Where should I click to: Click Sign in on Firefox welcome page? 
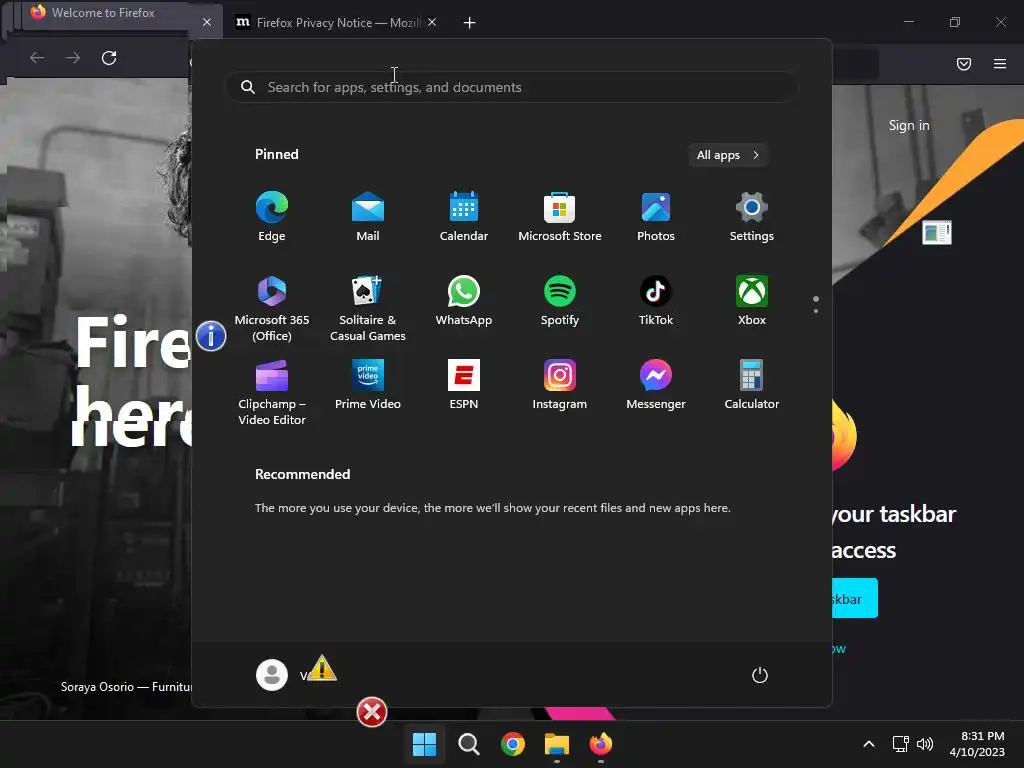point(908,125)
